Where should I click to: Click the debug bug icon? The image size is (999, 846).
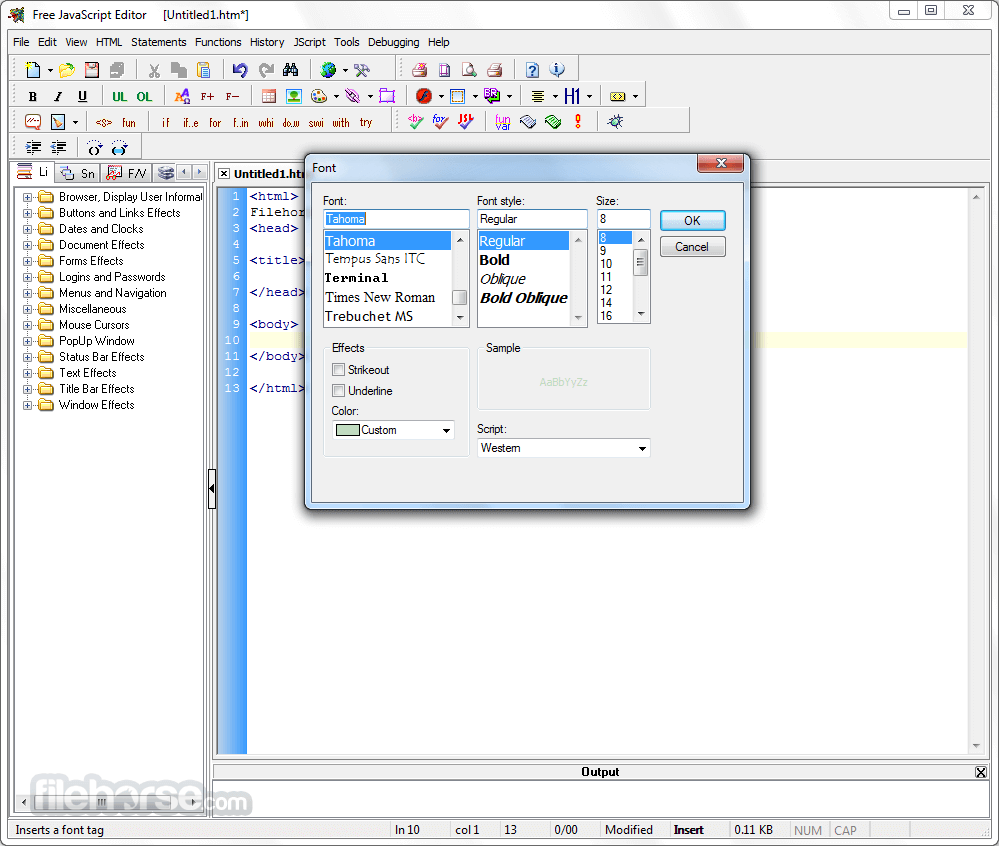(x=615, y=121)
